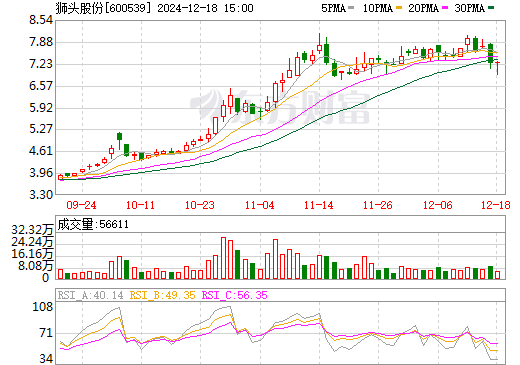Click the 10-23 date axis label
Image resolution: width=520 pixels, height=365 pixels.
click(200, 205)
